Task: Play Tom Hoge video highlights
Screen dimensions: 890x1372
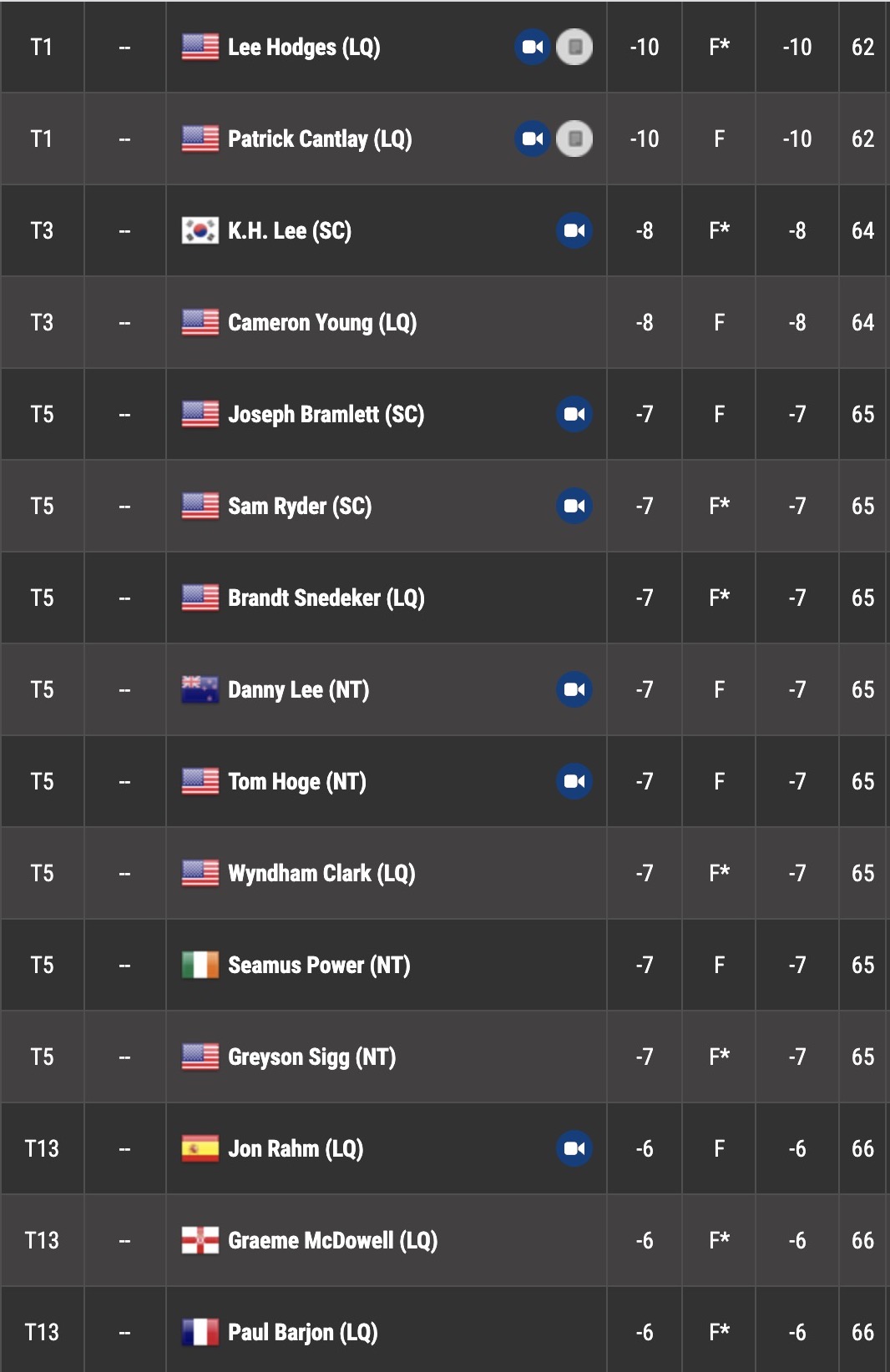Action: (574, 781)
